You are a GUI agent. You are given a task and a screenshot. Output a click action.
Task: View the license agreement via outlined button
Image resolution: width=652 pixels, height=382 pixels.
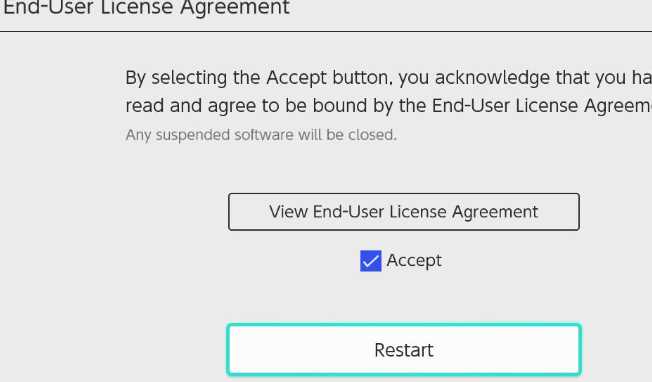pos(404,212)
